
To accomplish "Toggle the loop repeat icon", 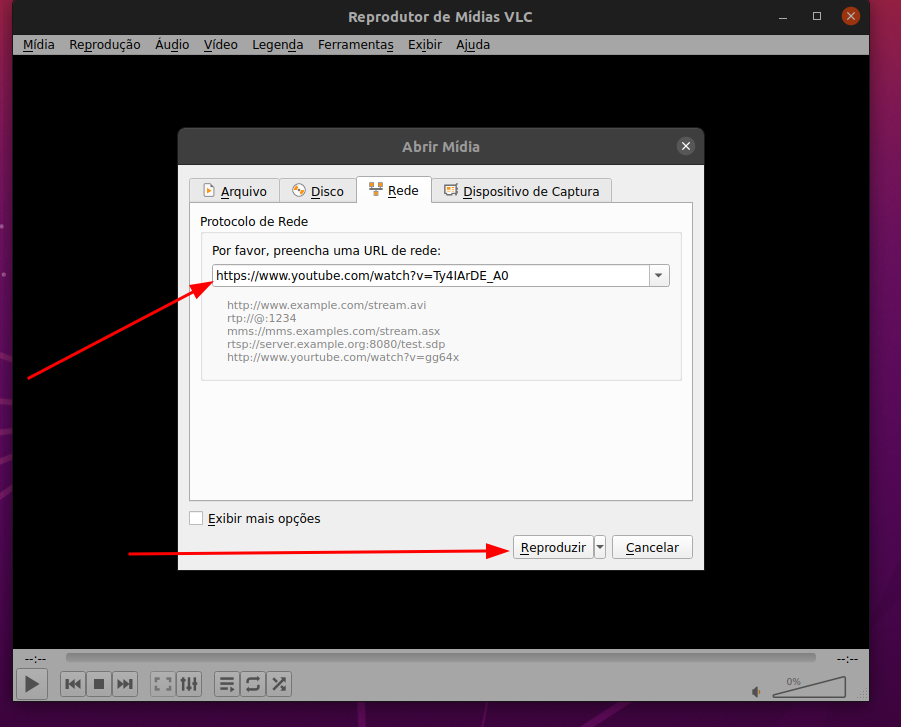I will pos(253,684).
